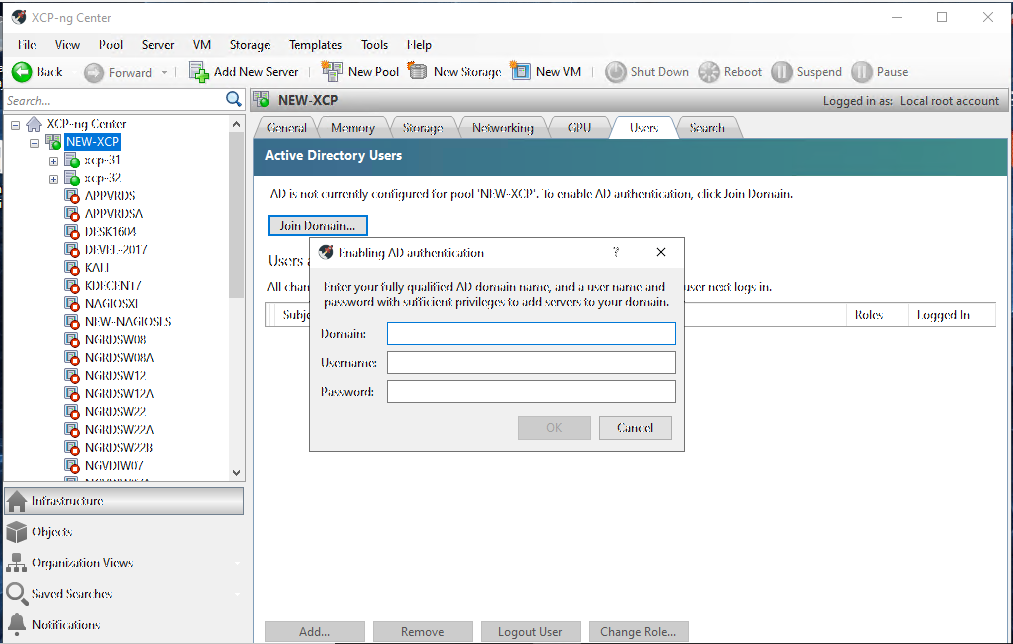Expand the xcp-32 host node
This screenshot has height=644, width=1013.
pos(54,178)
